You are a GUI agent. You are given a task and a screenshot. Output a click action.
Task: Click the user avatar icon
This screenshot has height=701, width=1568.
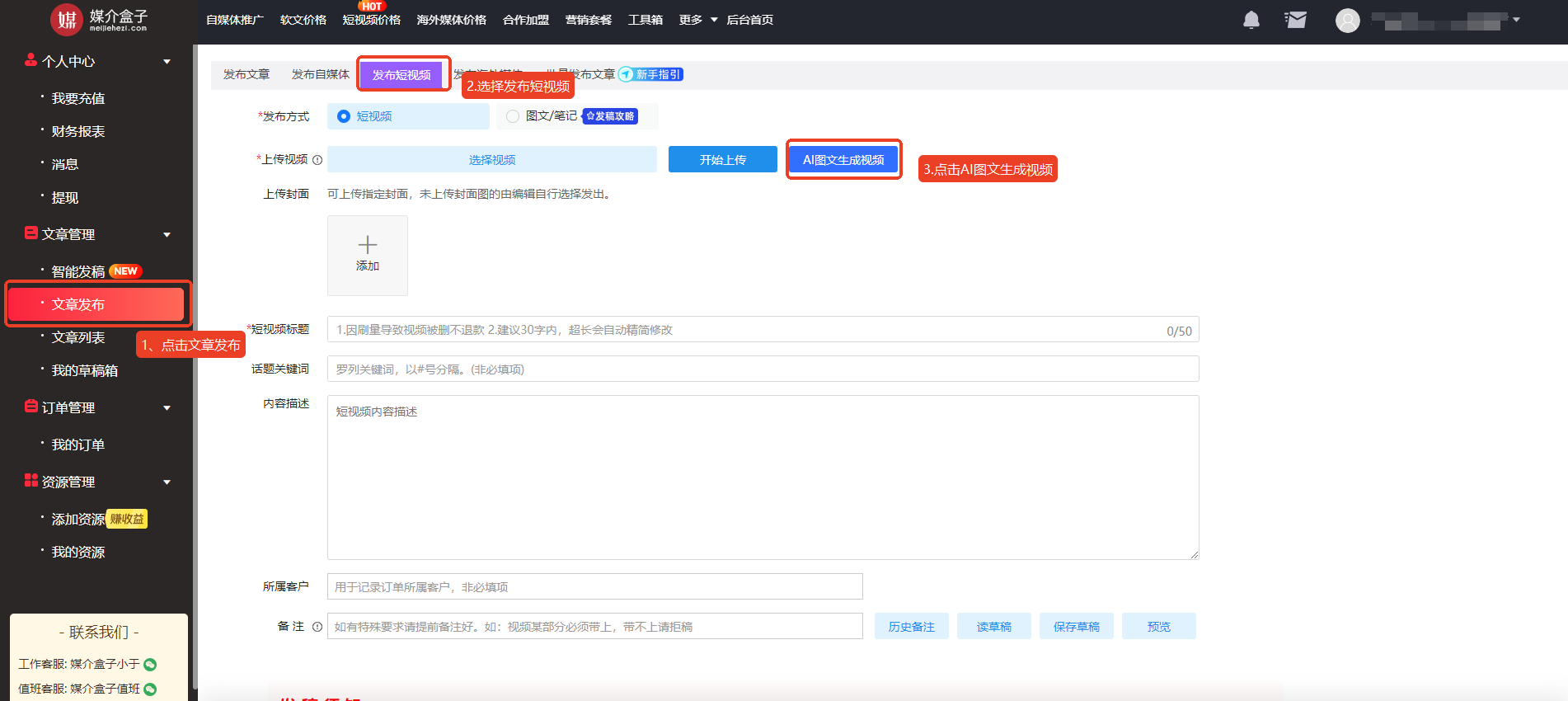tap(1347, 21)
